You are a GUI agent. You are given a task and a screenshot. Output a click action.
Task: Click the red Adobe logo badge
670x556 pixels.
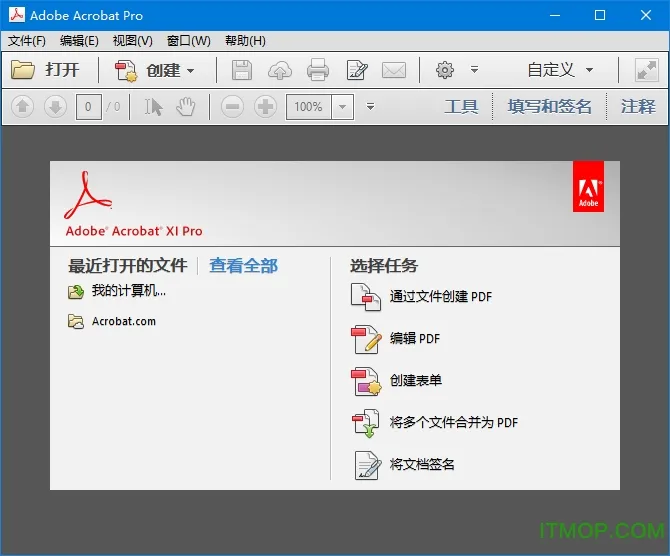588,186
